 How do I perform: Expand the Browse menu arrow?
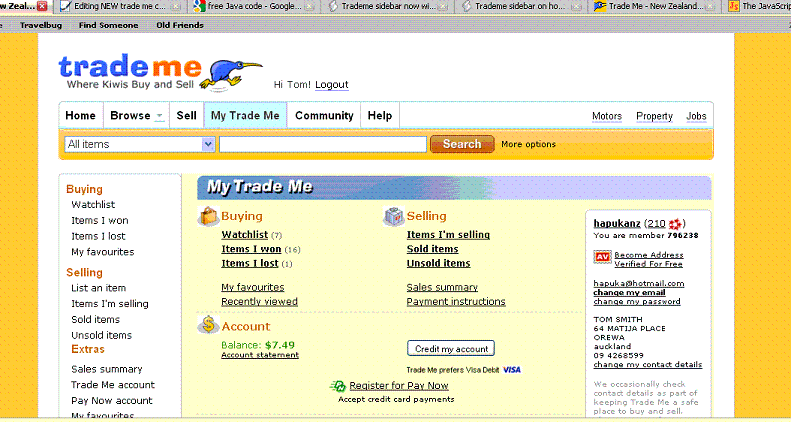pos(159,116)
